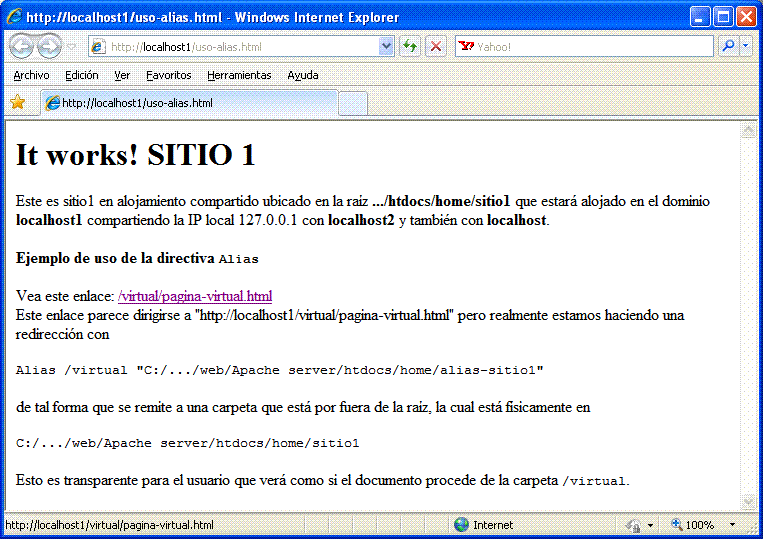Screen dimensions: 763x539
Task: Open the zoom level dropdown arrow beside 100%
Action: tap(732, 525)
